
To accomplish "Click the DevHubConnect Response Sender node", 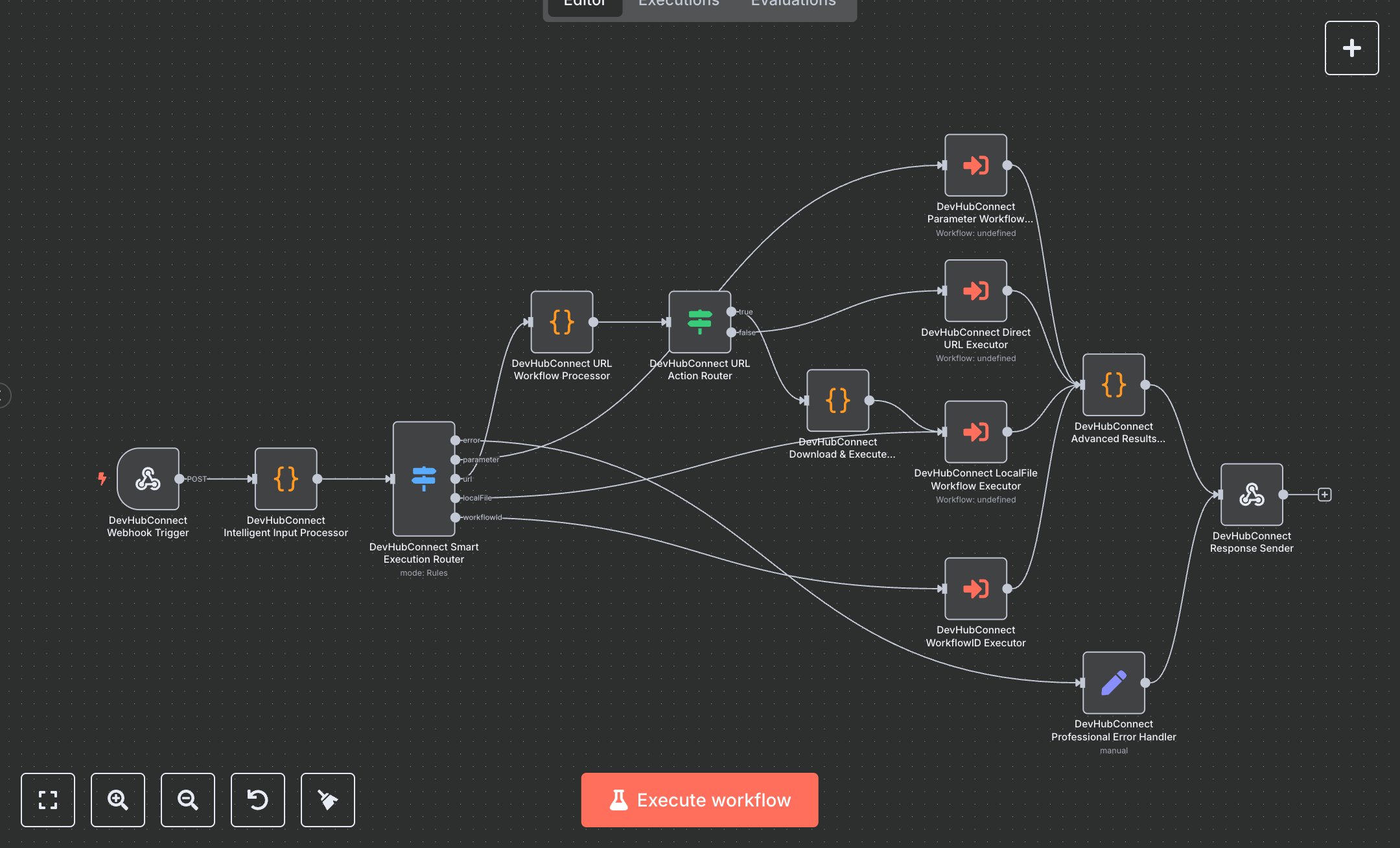I will [x=1251, y=494].
